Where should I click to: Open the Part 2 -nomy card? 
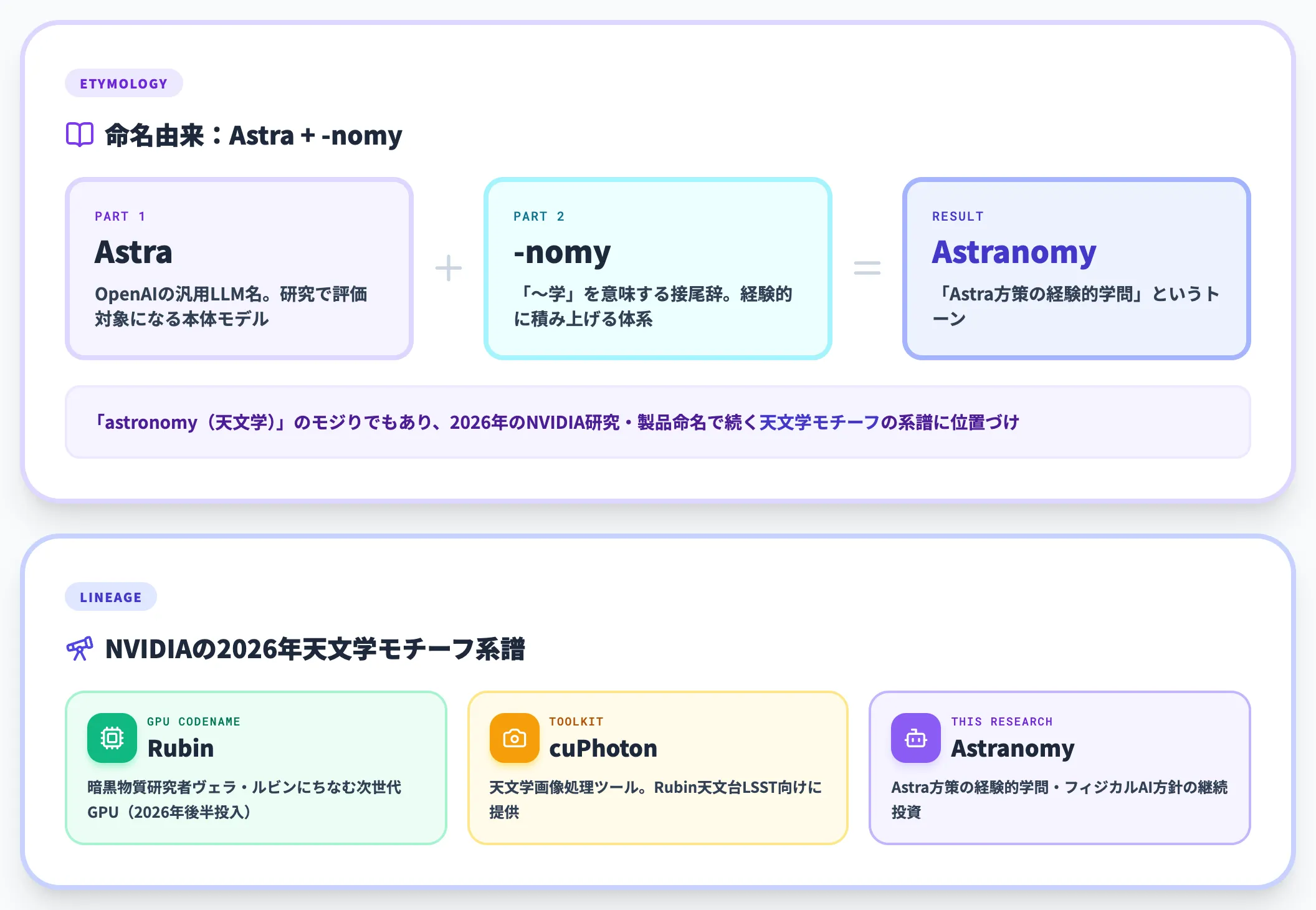658,269
